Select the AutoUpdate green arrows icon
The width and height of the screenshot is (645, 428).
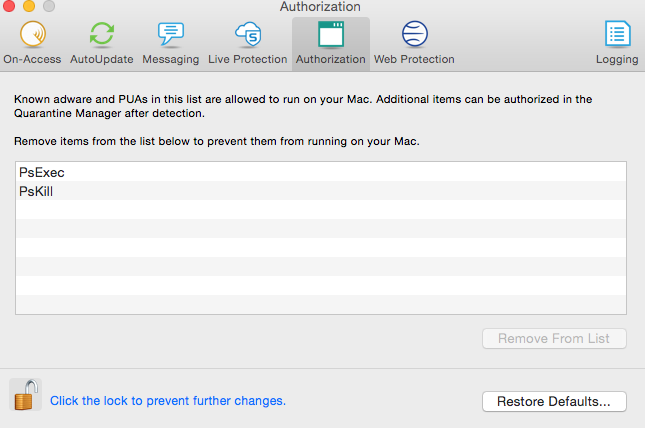point(102,34)
